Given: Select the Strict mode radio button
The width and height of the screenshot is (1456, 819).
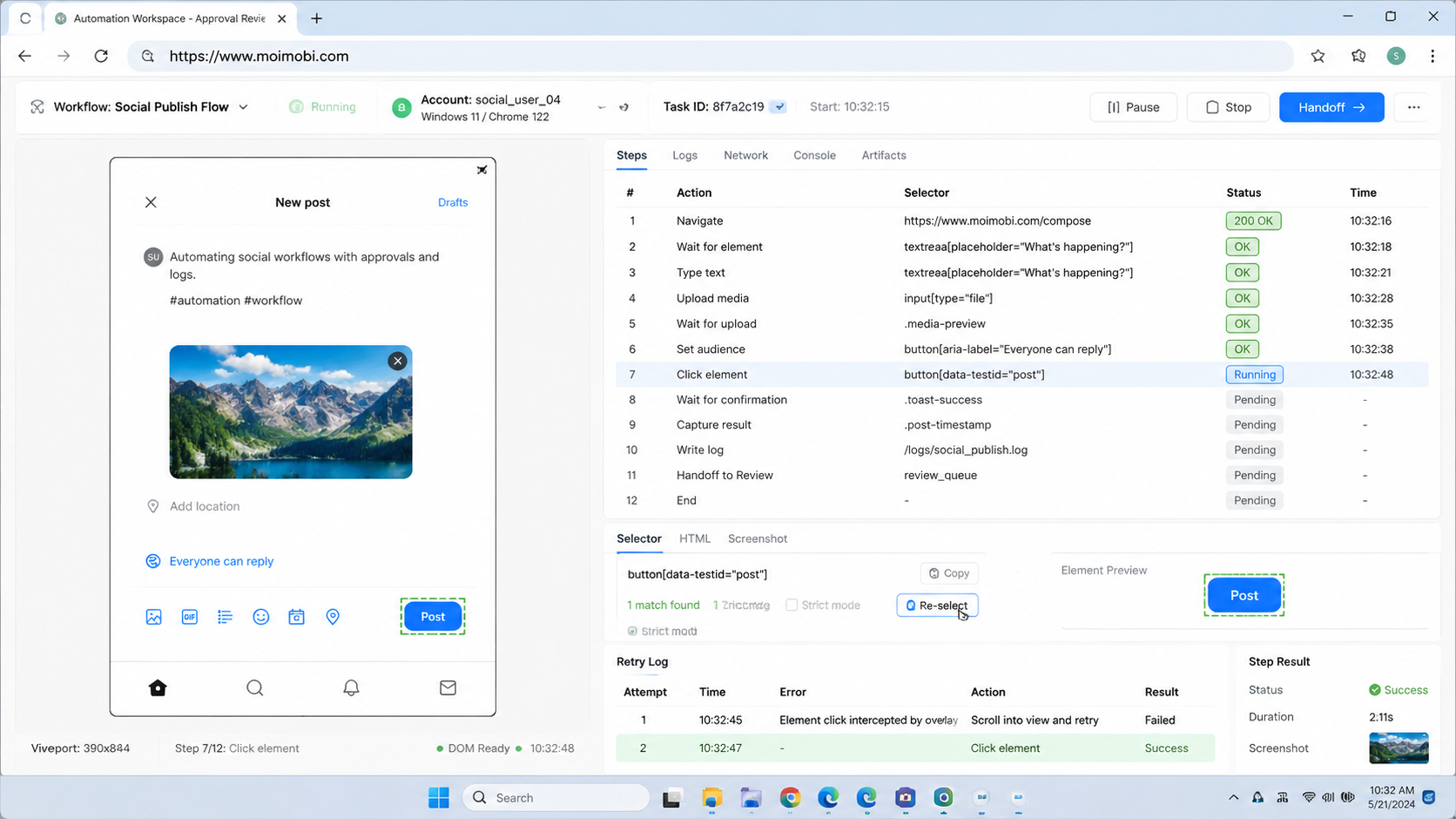Looking at the screenshot, I should coord(632,631).
